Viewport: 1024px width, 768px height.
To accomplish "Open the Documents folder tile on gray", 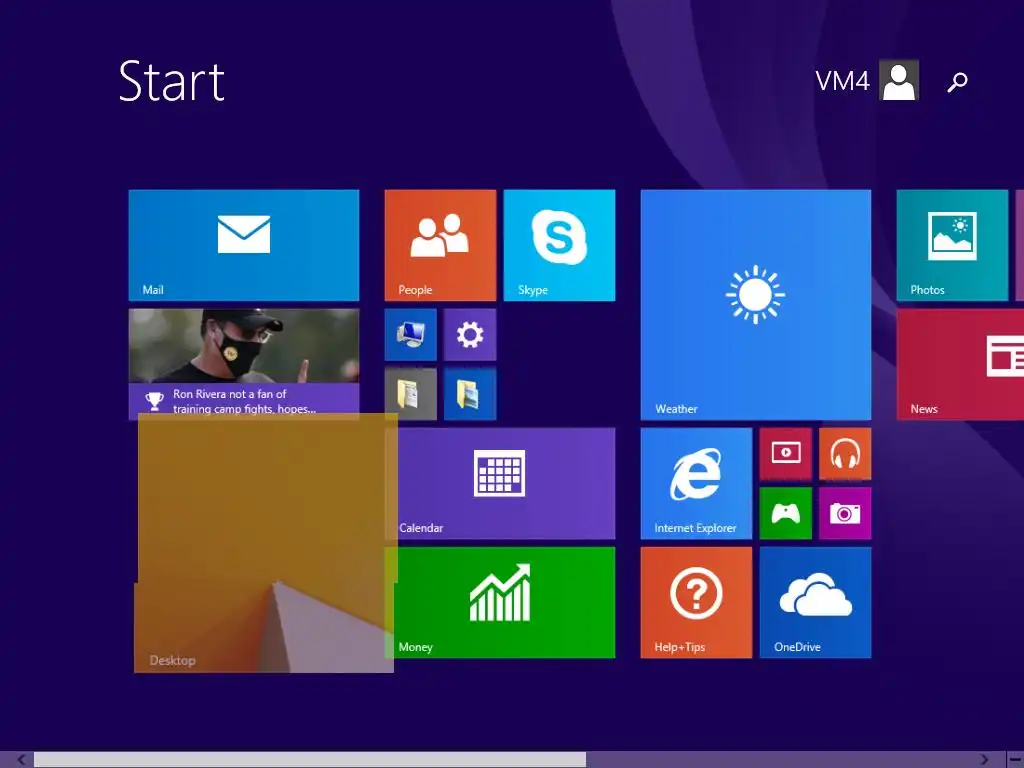I will pos(411,394).
